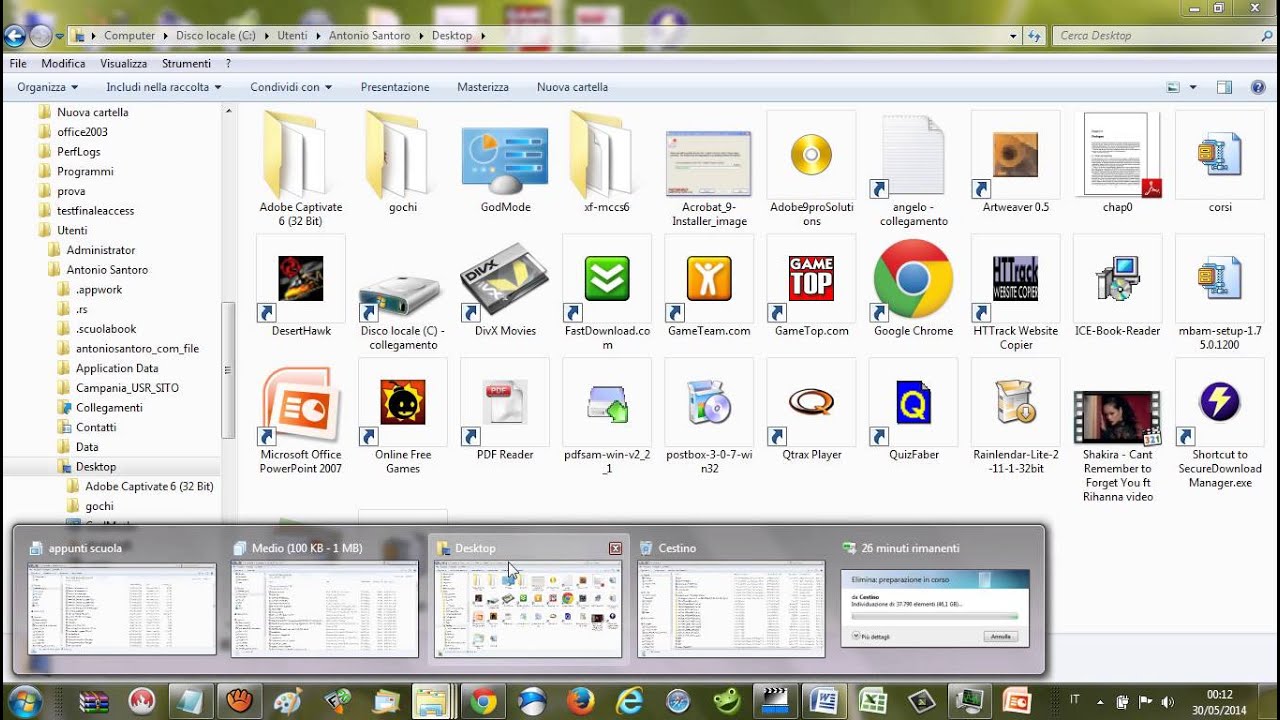Click the Nuova cartella toolbar button
1280x720 pixels.
point(572,87)
